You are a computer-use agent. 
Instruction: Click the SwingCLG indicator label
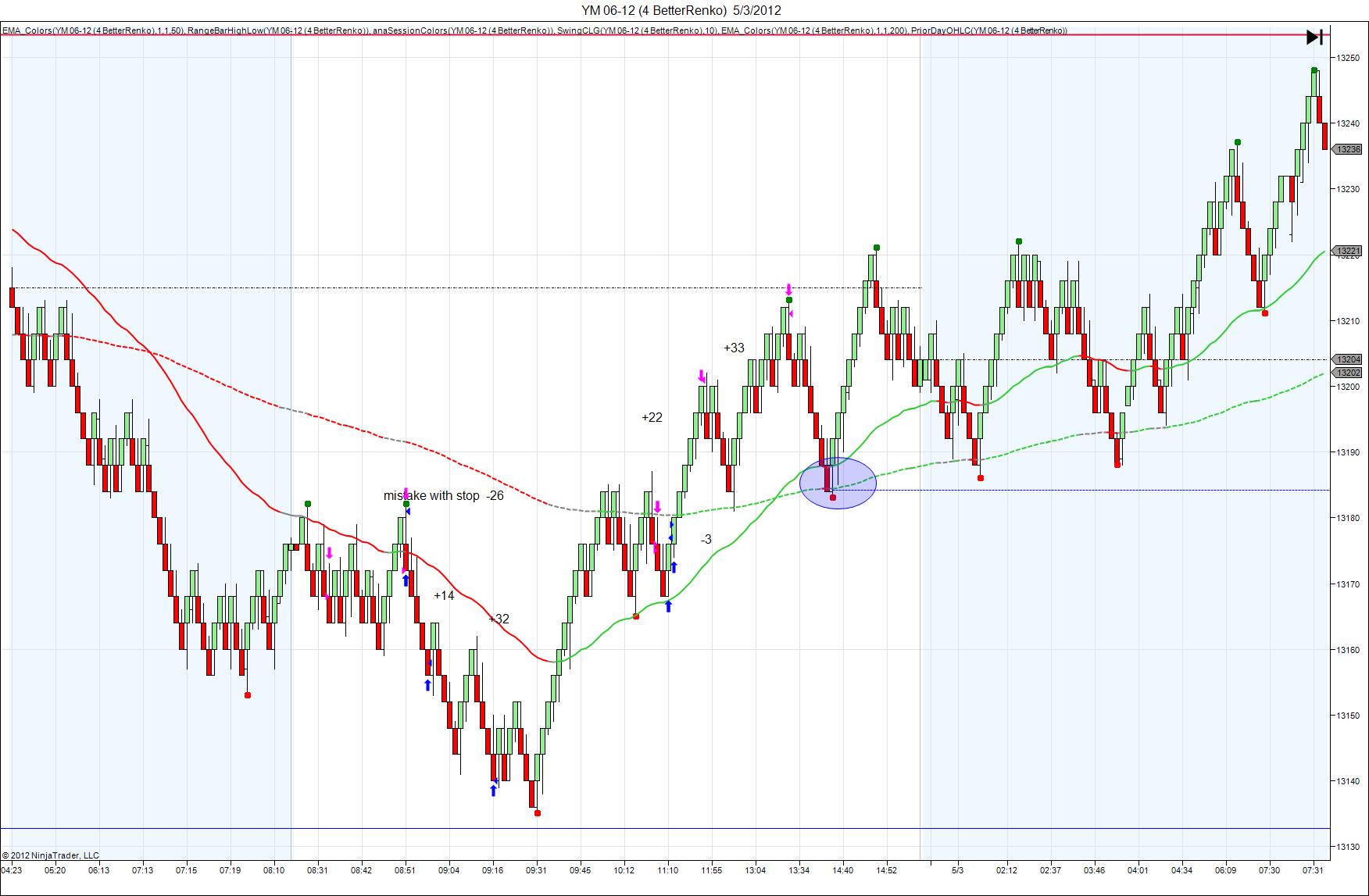coord(638,30)
